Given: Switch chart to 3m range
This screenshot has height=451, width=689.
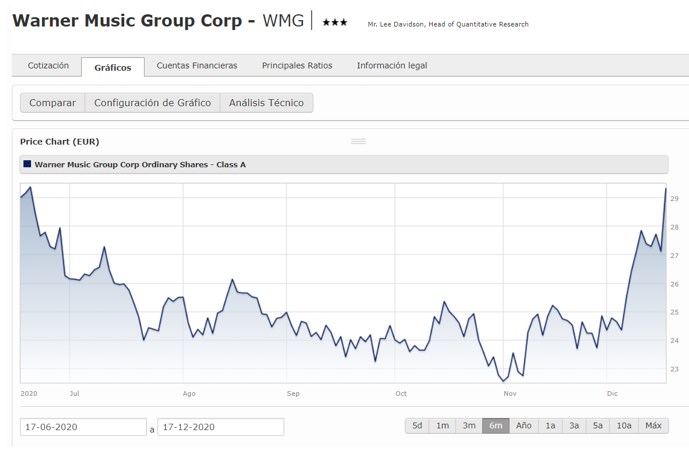Looking at the screenshot, I should coord(469,426).
